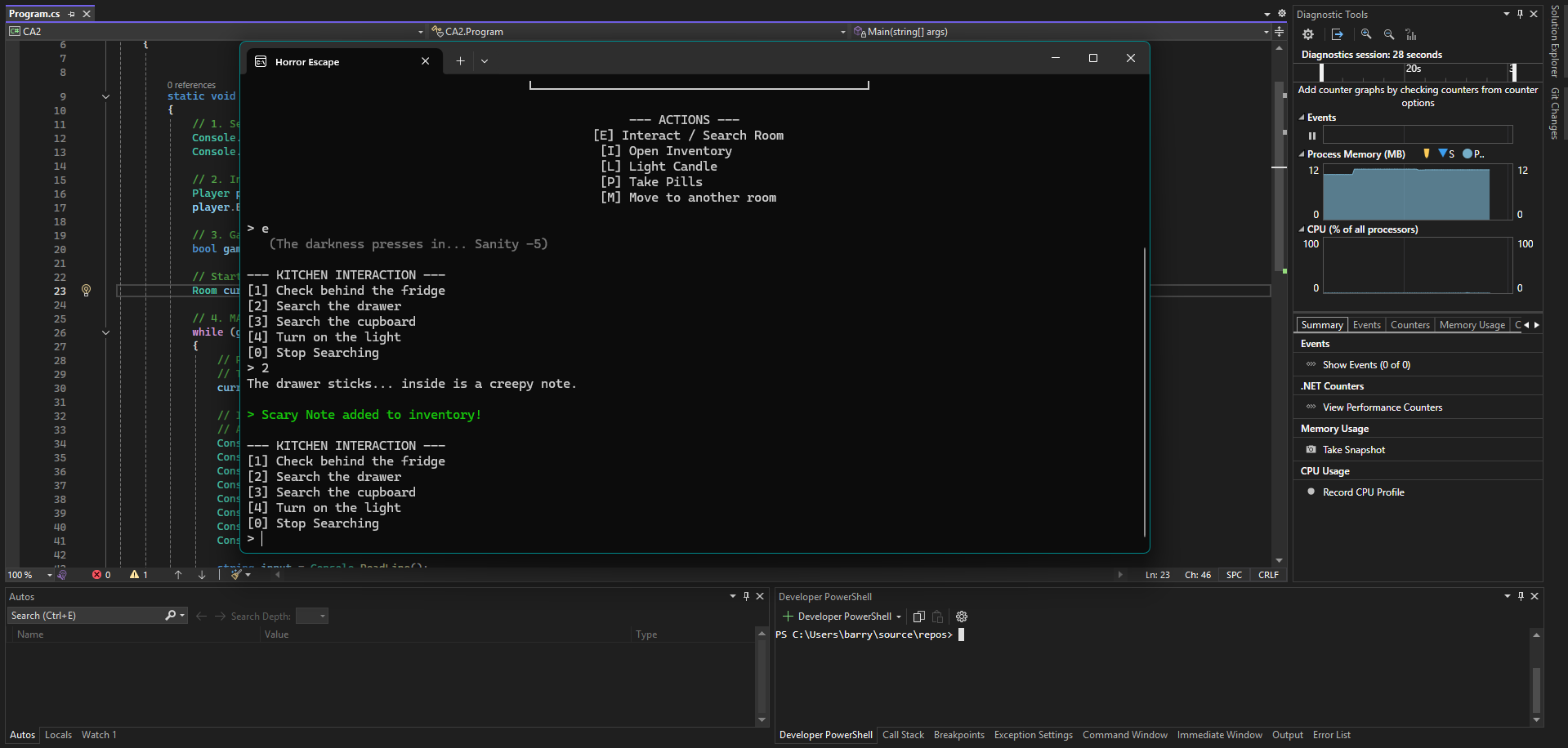Switch to the Error List tab
The image size is (1568, 748).
tap(1331, 735)
